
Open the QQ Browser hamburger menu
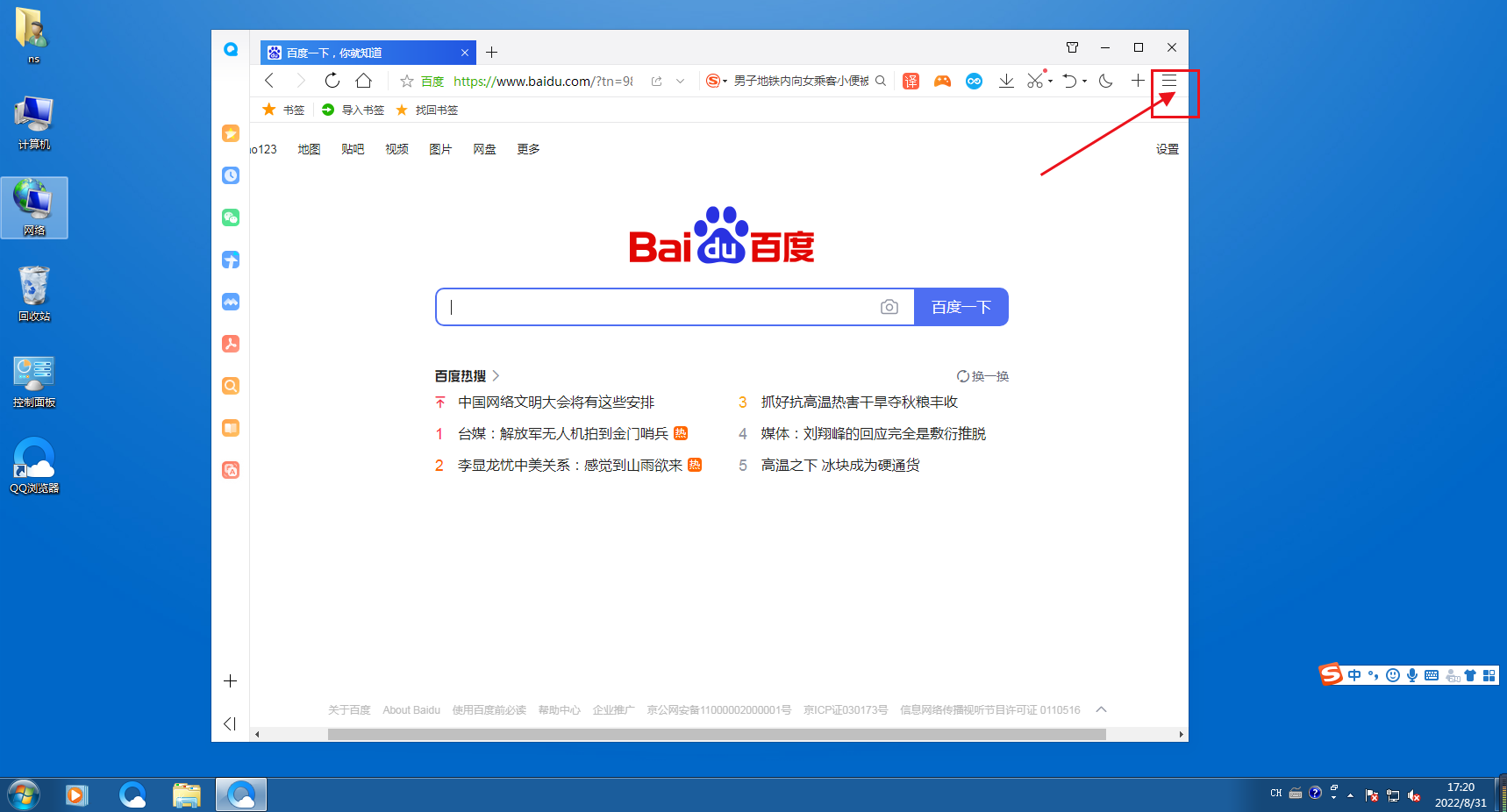[x=1169, y=81]
